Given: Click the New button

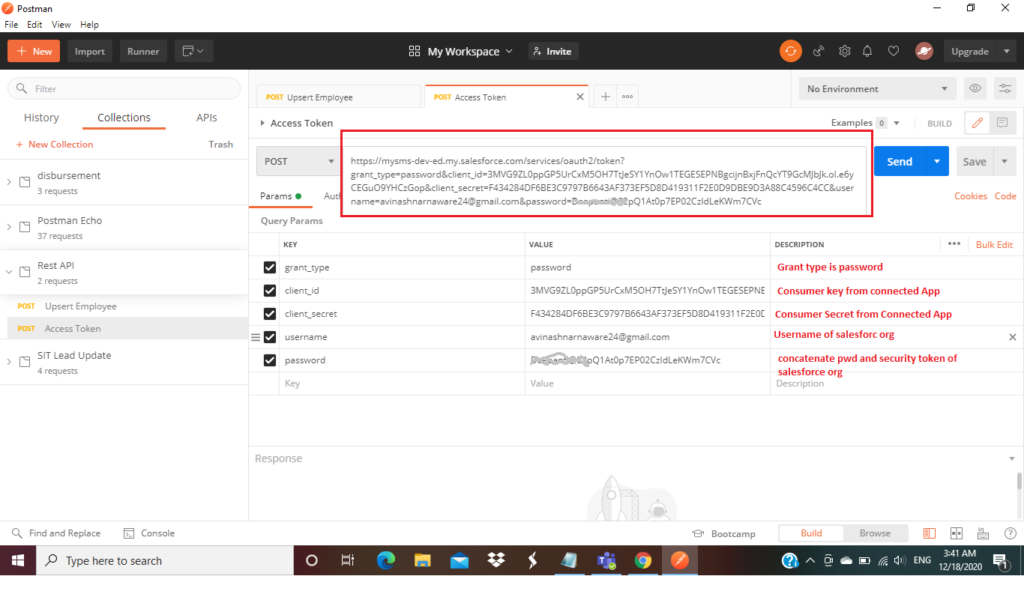Looking at the screenshot, I should (x=34, y=51).
